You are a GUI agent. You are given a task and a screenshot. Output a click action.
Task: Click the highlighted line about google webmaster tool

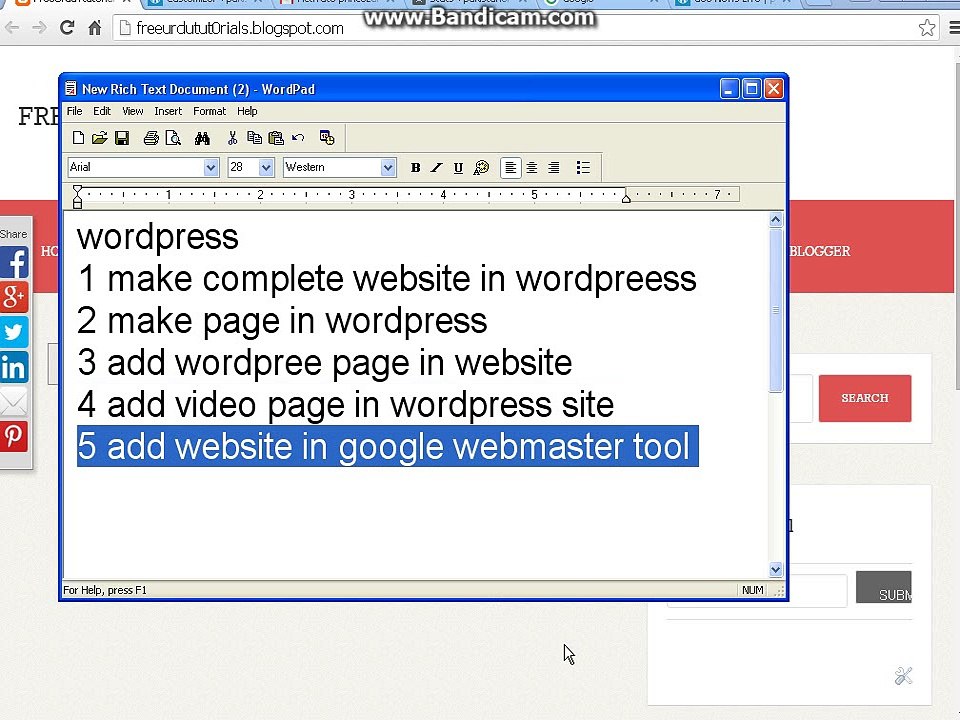(x=388, y=446)
